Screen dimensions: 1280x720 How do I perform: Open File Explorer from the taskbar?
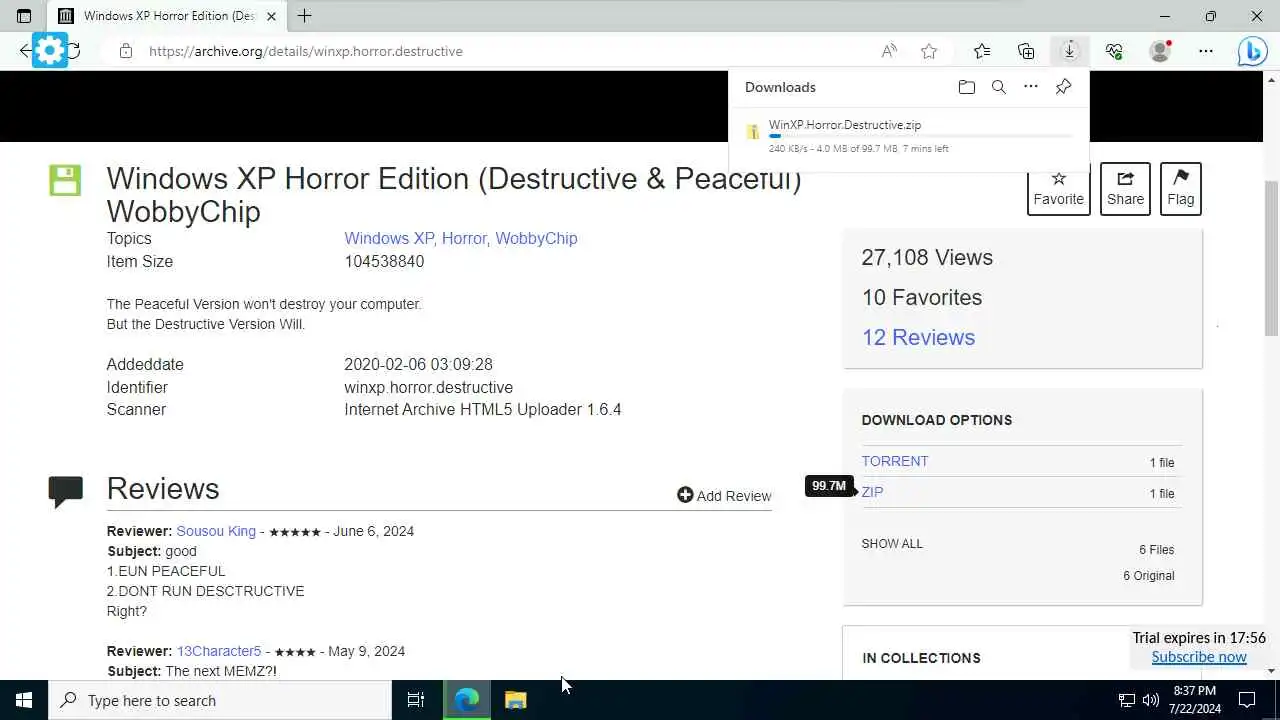(515, 700)
